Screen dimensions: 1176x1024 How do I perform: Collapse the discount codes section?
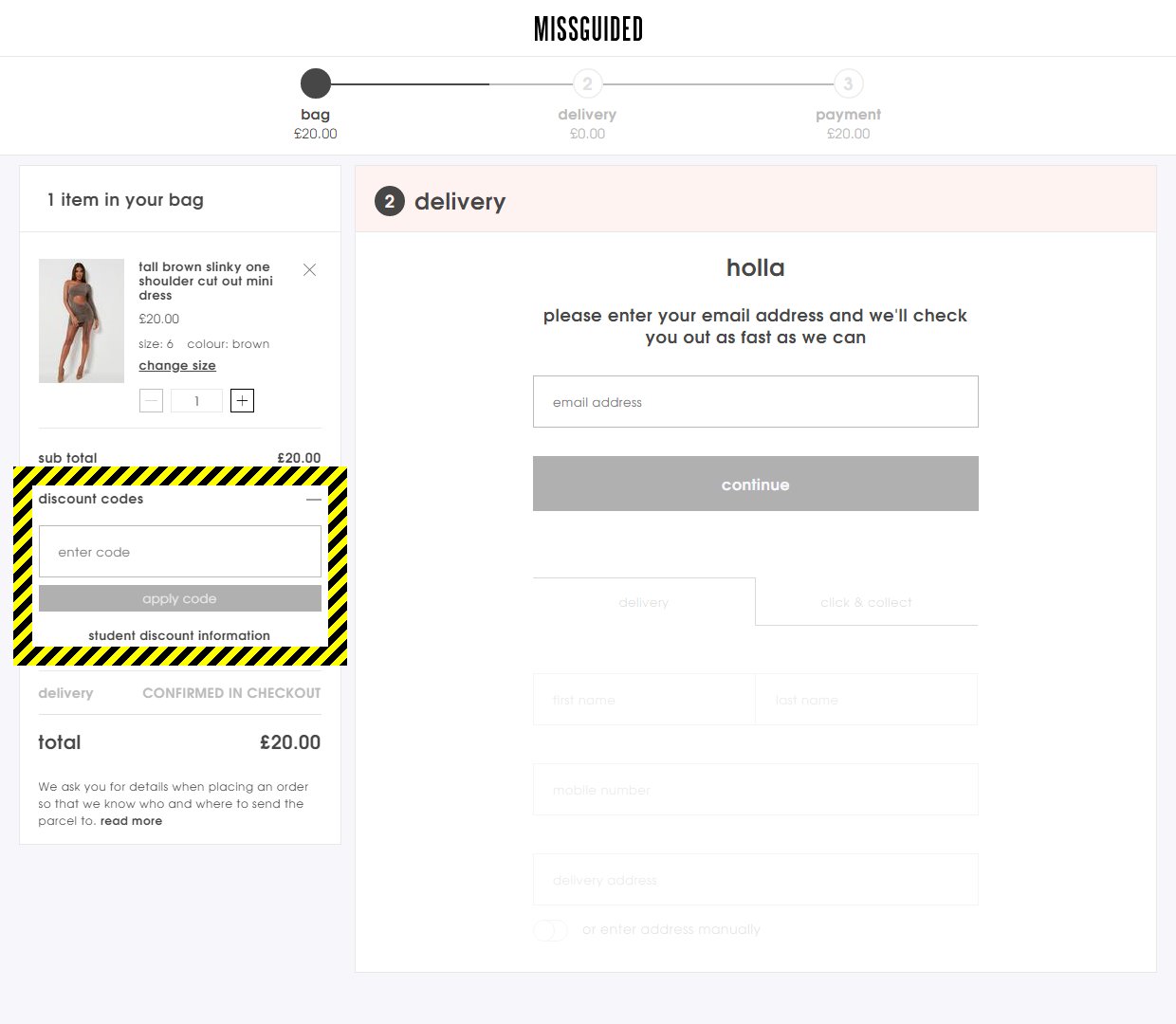314,499
